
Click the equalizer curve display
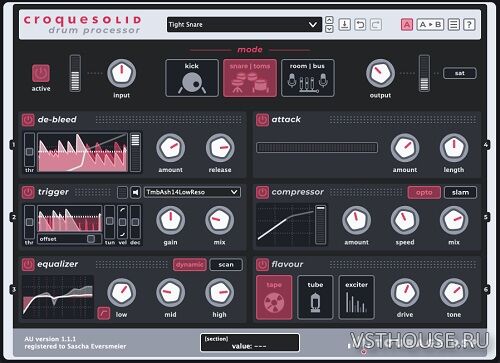[x=58, y=297]
